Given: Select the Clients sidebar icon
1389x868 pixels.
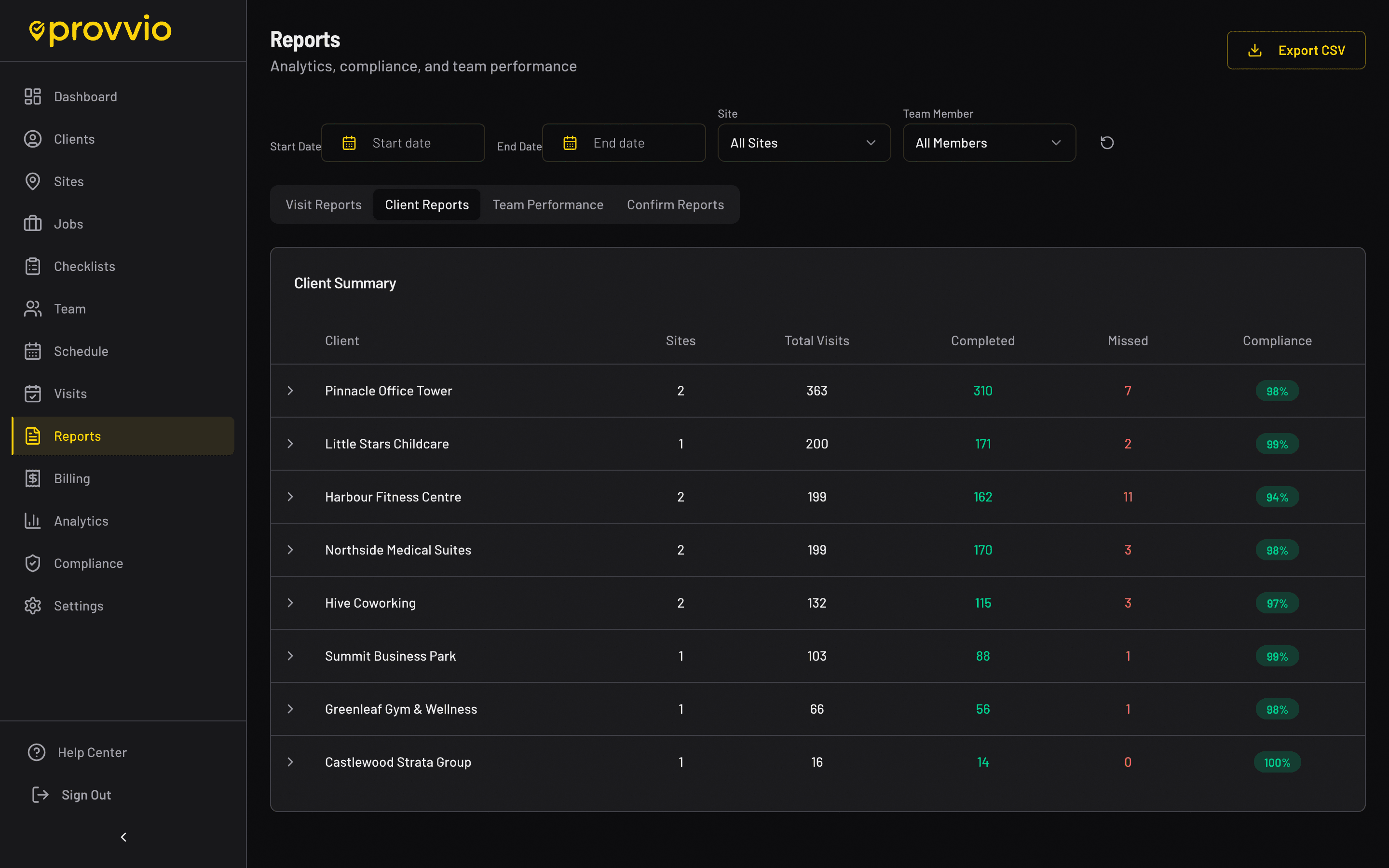Looking at the screenshot, I should coord(33,139).
